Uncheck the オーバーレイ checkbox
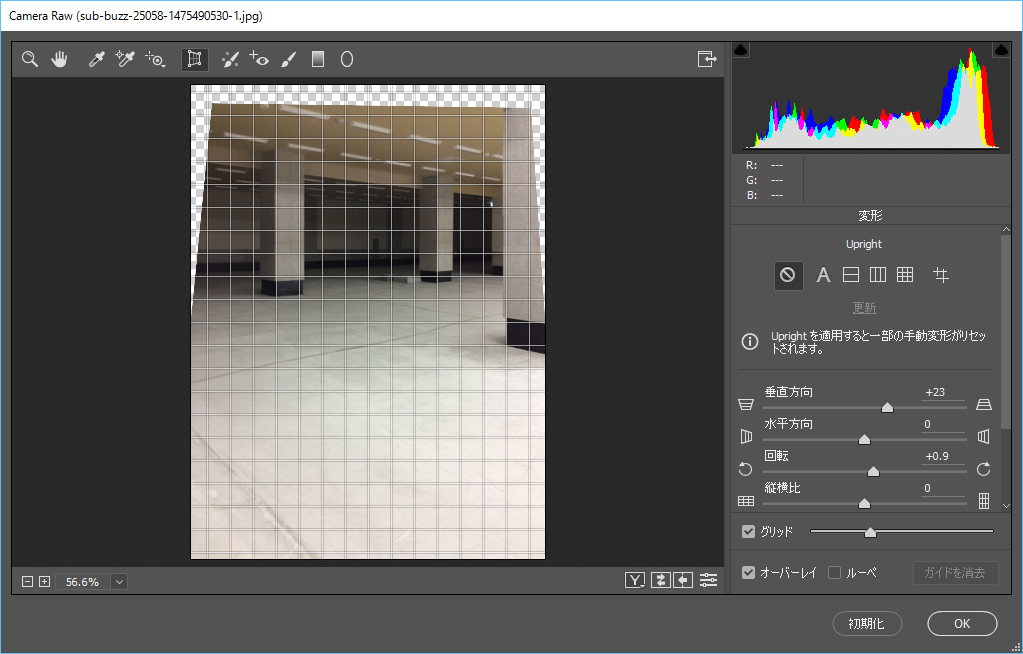Image resolution: width=1023 pixels, height=654 pixels. [748, 572]
